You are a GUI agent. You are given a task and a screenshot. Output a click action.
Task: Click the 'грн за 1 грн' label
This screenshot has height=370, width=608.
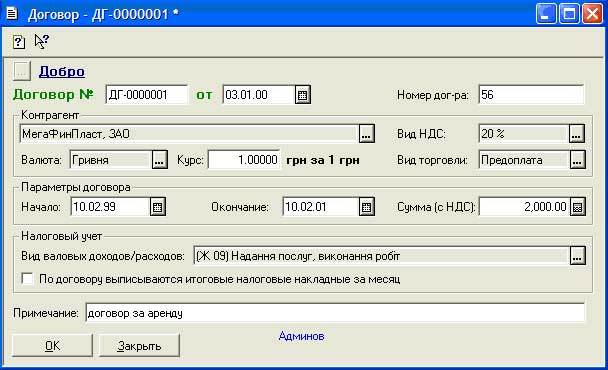coord(323,160)
